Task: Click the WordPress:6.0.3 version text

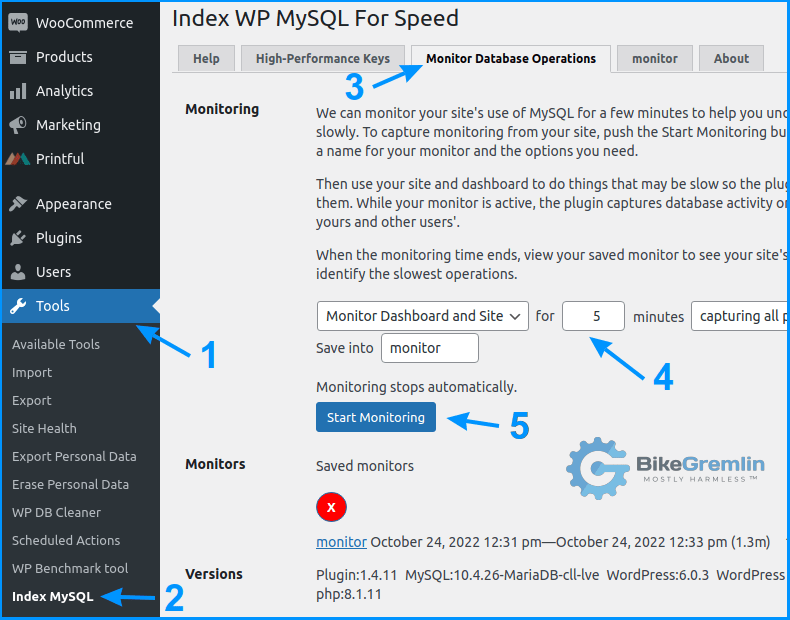Action: pos(657,575)
